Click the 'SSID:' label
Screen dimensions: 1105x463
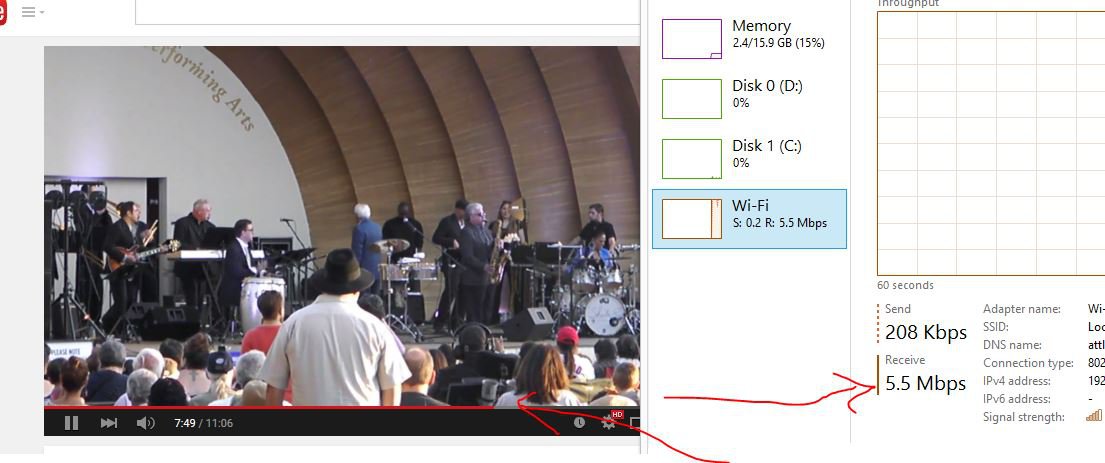pyautogui.click(x=994, y=327)
